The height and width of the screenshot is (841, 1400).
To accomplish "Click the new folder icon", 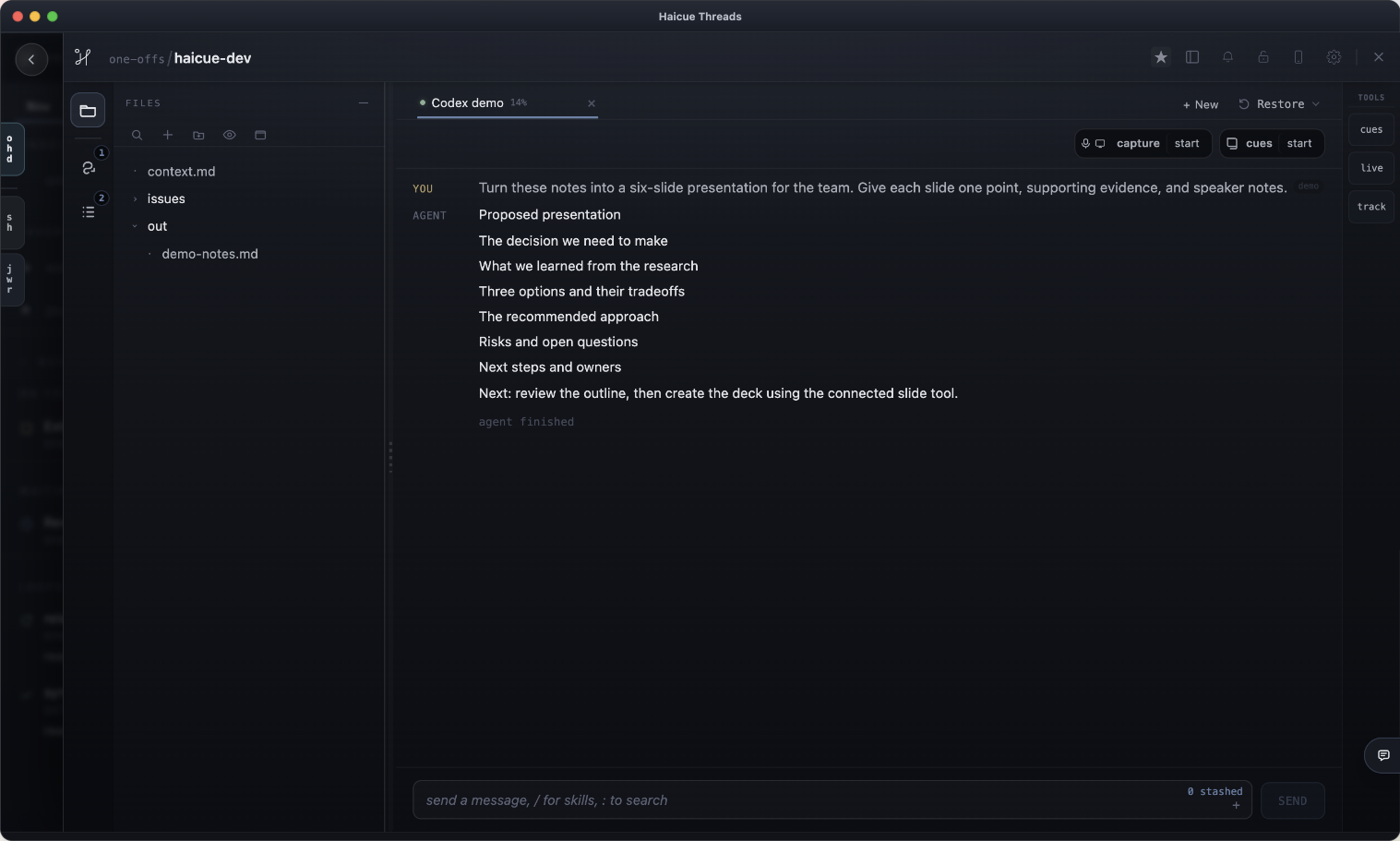I will (x=198, y=135).
